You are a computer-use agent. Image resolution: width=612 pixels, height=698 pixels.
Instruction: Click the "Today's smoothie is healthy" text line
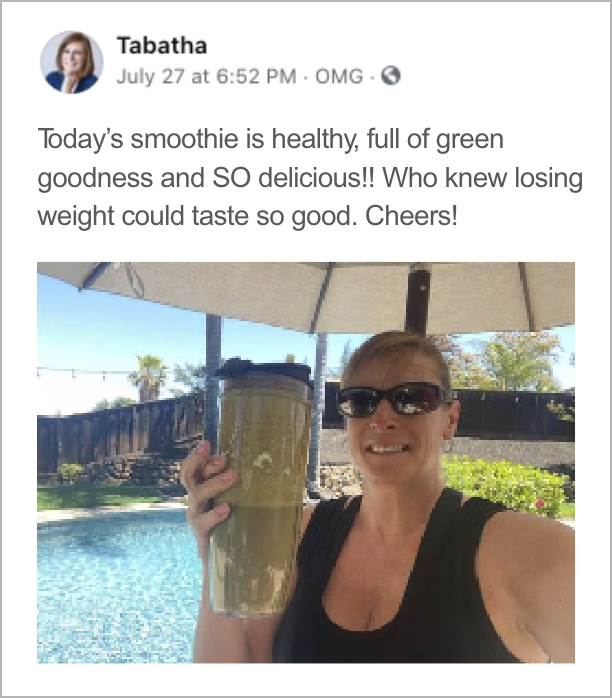coord(271,138)
